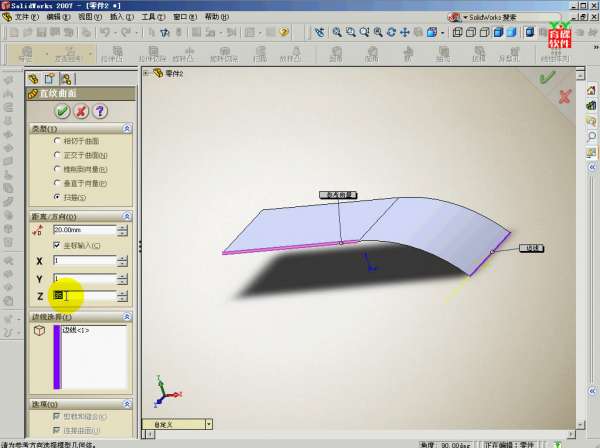
Task: Switch to the FeatureManager design tree tab
Action: click(x=33, y=77)
